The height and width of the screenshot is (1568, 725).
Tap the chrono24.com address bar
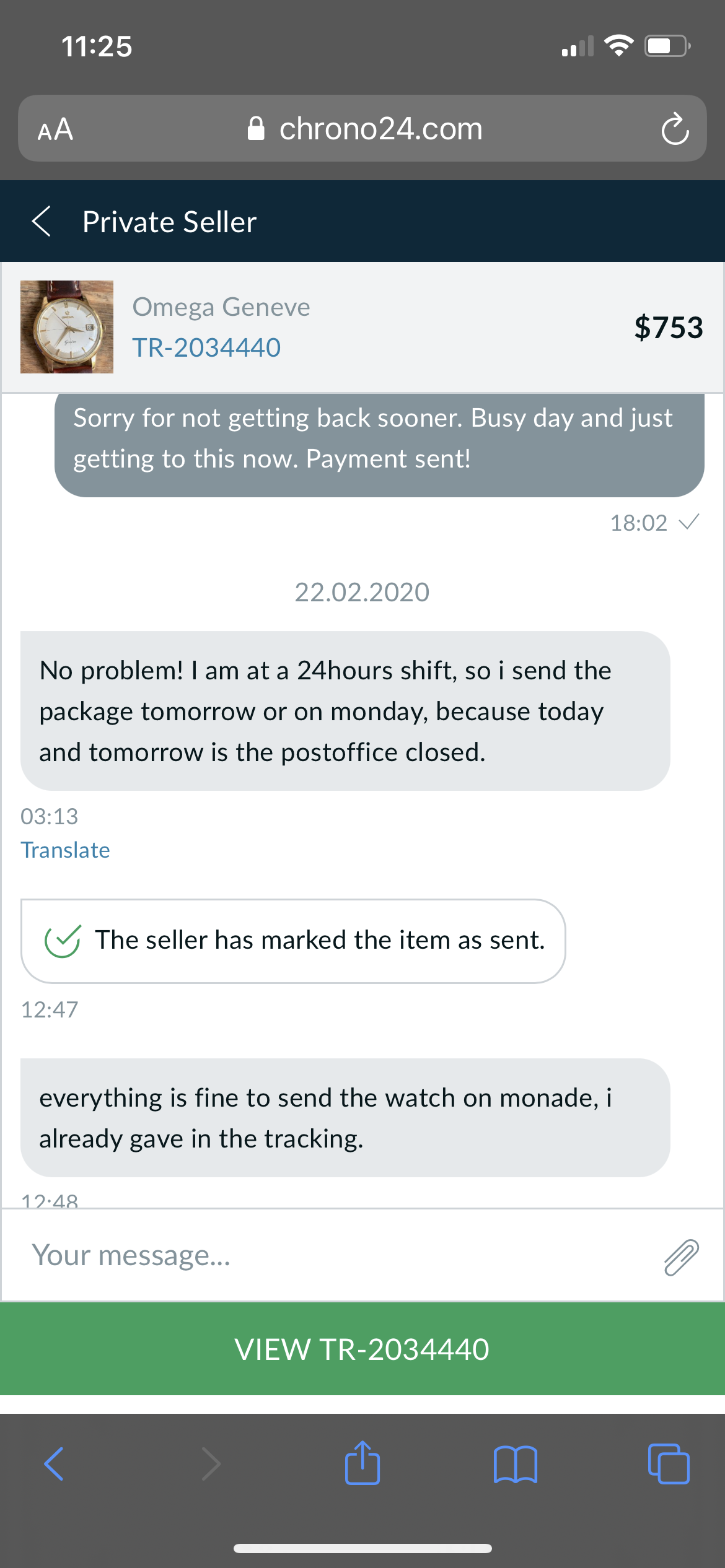(x=364, y=129)
